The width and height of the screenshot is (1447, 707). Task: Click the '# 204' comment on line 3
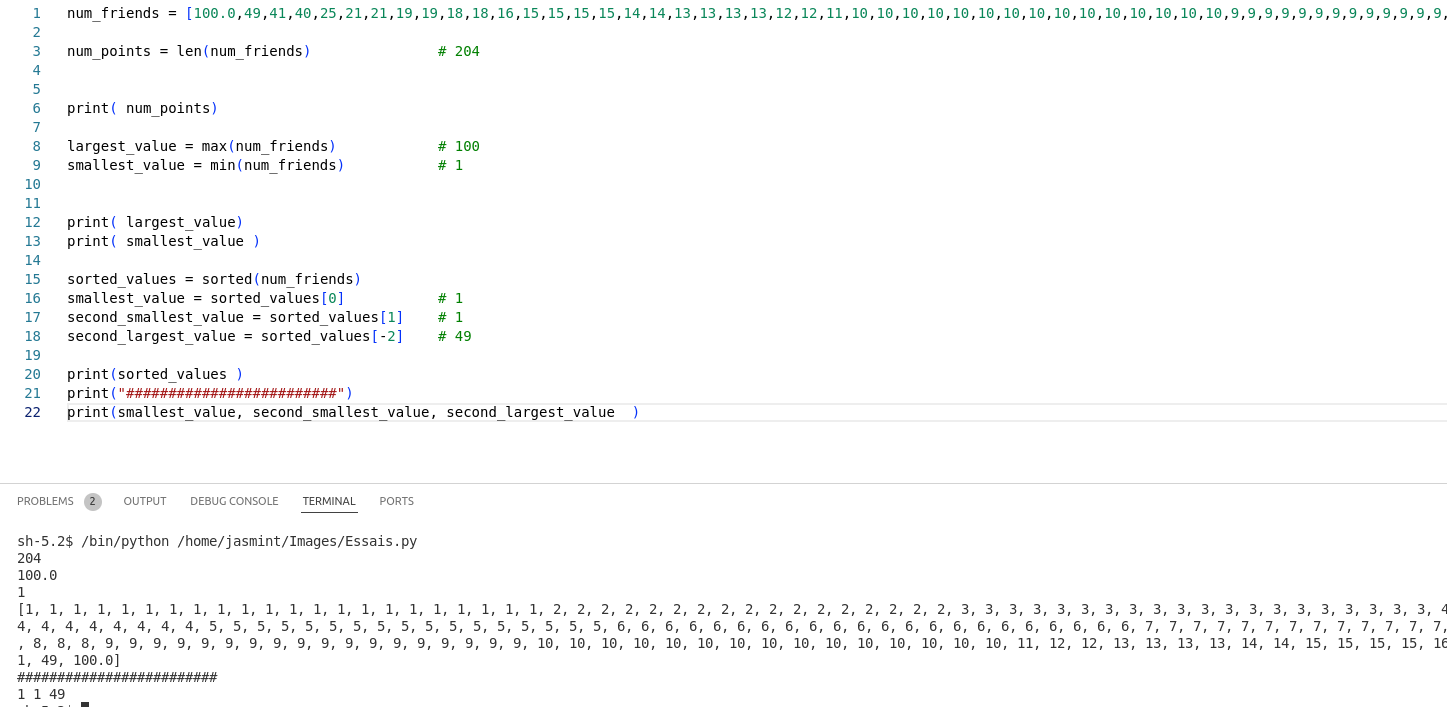point(458,51)
